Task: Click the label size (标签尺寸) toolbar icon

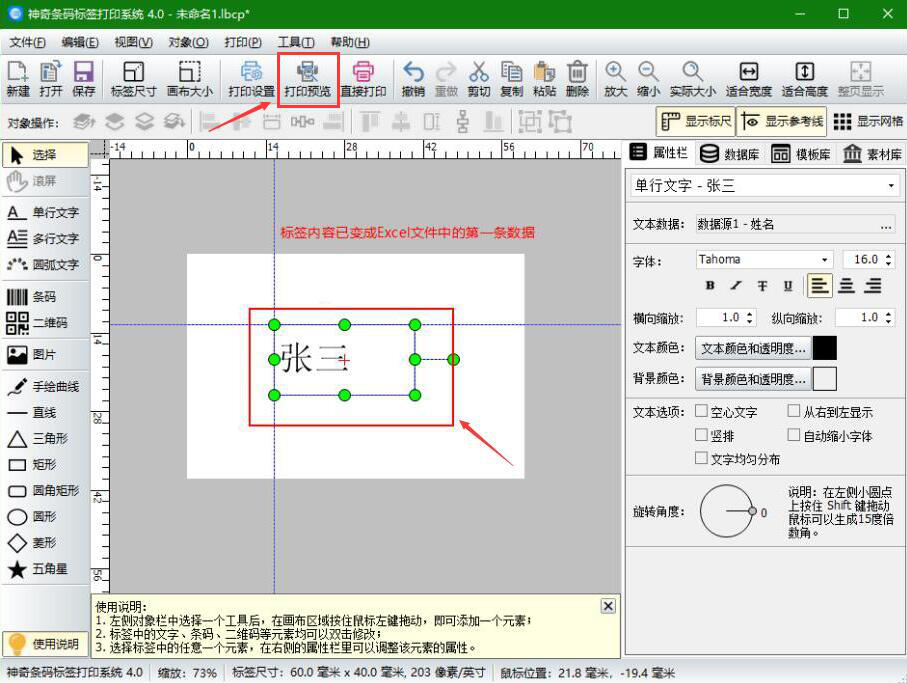Action: [134, 78]
